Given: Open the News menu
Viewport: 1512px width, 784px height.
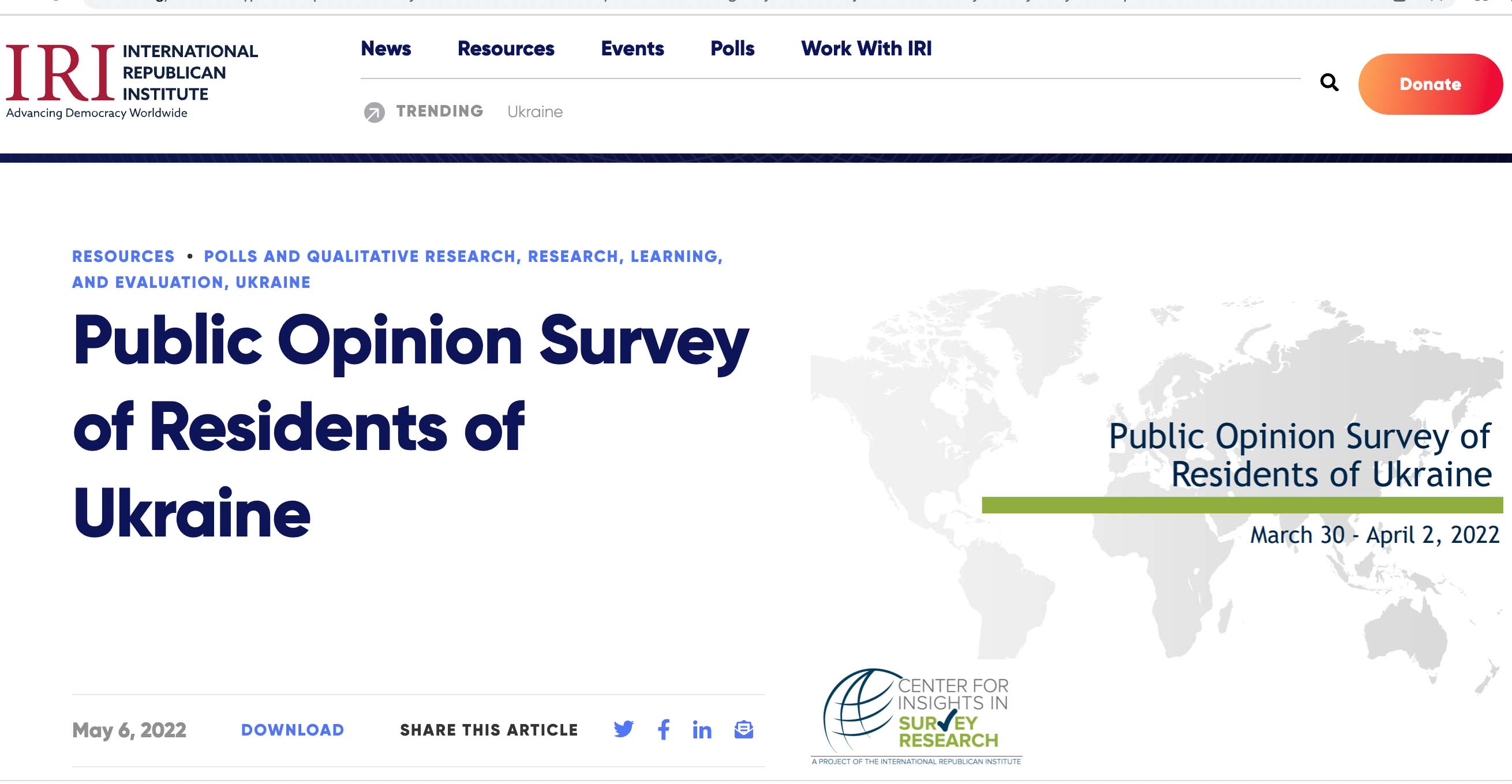Looking at the screenshot, I should [386, 48].
